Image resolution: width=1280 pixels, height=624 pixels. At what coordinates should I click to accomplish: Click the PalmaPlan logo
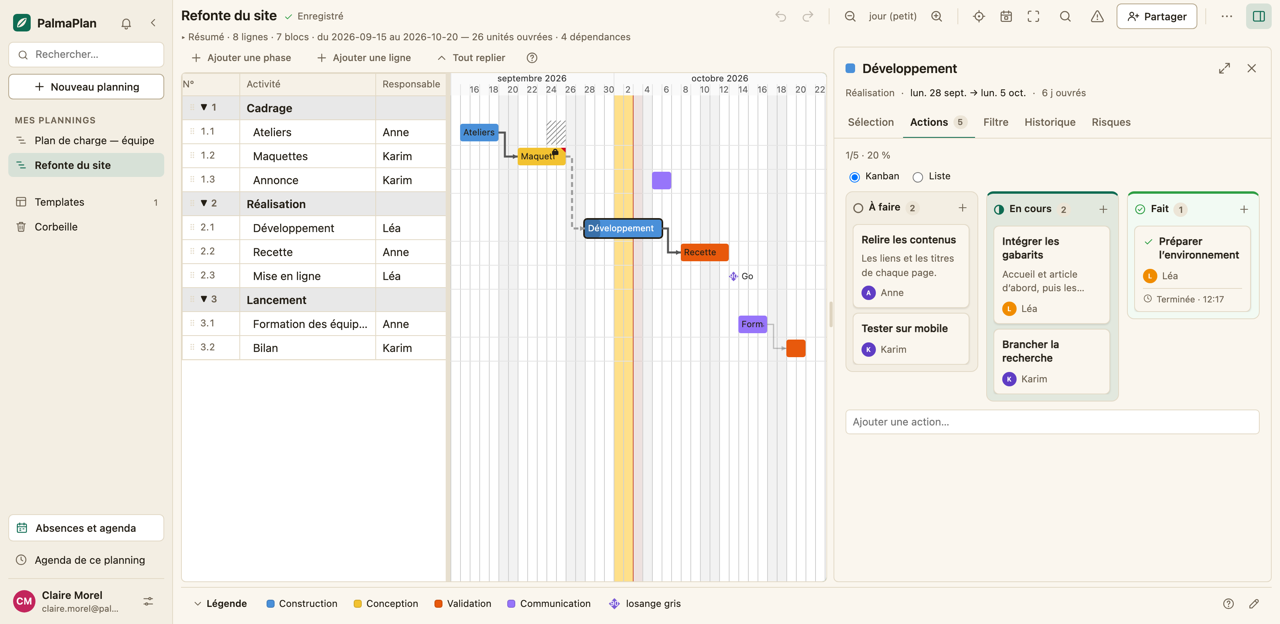point(21,23)
